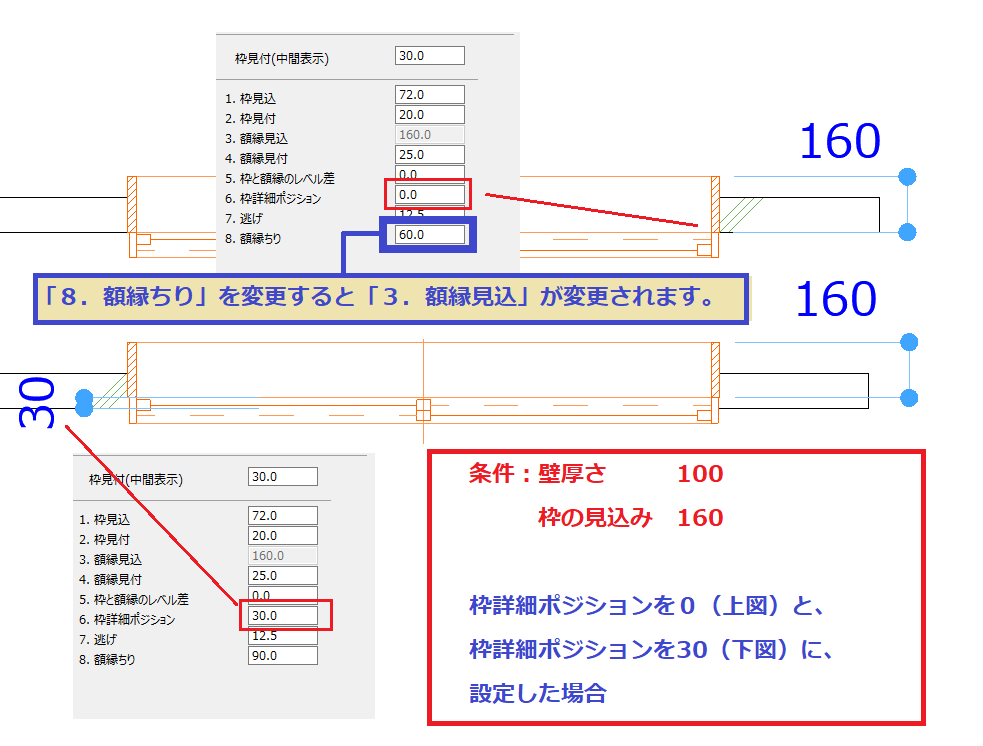
Task: Click the upper blue dimension handle of the top drawing
Action: 907,177
